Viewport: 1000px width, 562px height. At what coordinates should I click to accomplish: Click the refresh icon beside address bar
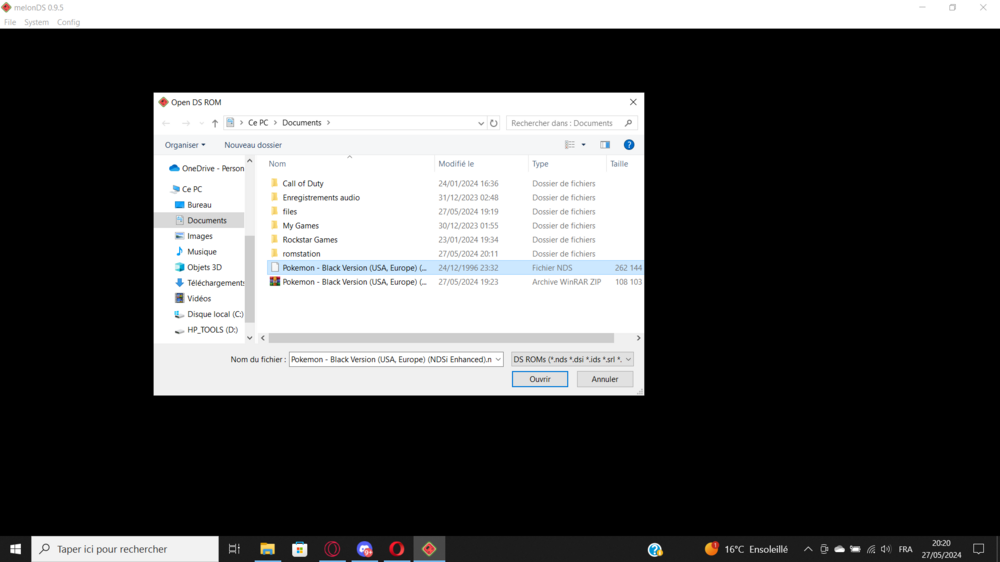click(494, 124)
